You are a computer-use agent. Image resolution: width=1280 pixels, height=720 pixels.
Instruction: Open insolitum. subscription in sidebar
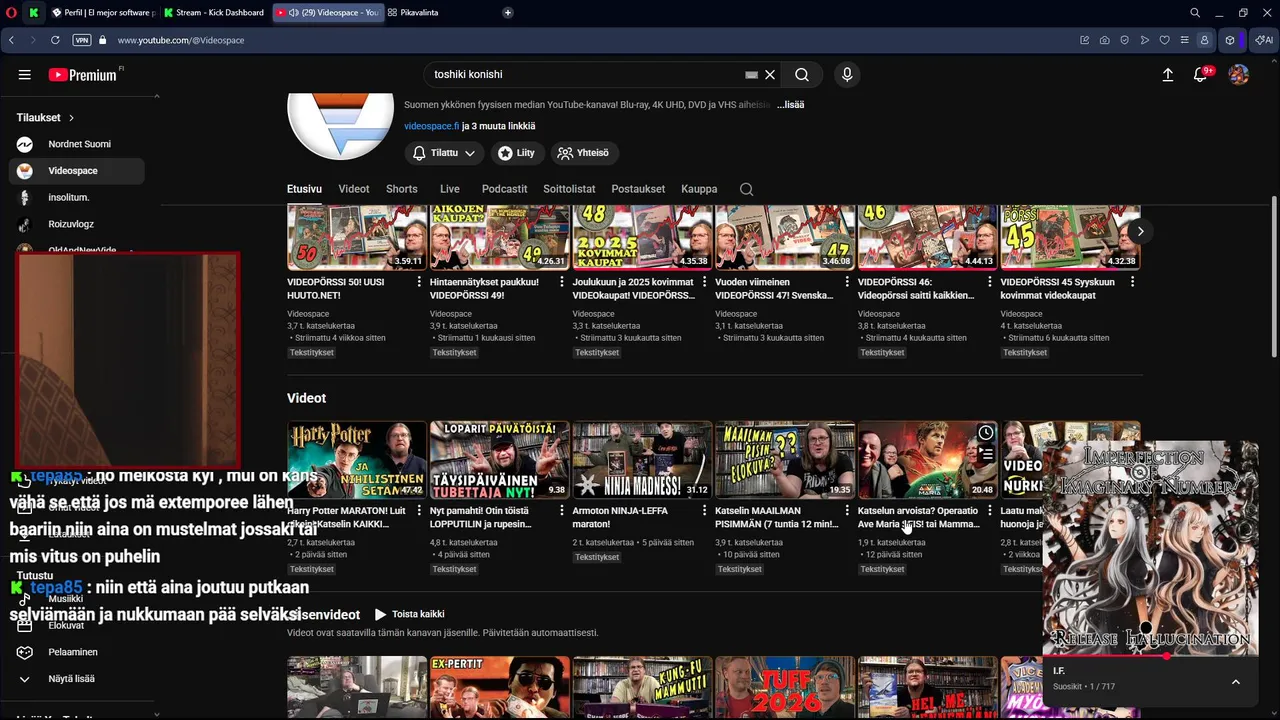point(77,197)
